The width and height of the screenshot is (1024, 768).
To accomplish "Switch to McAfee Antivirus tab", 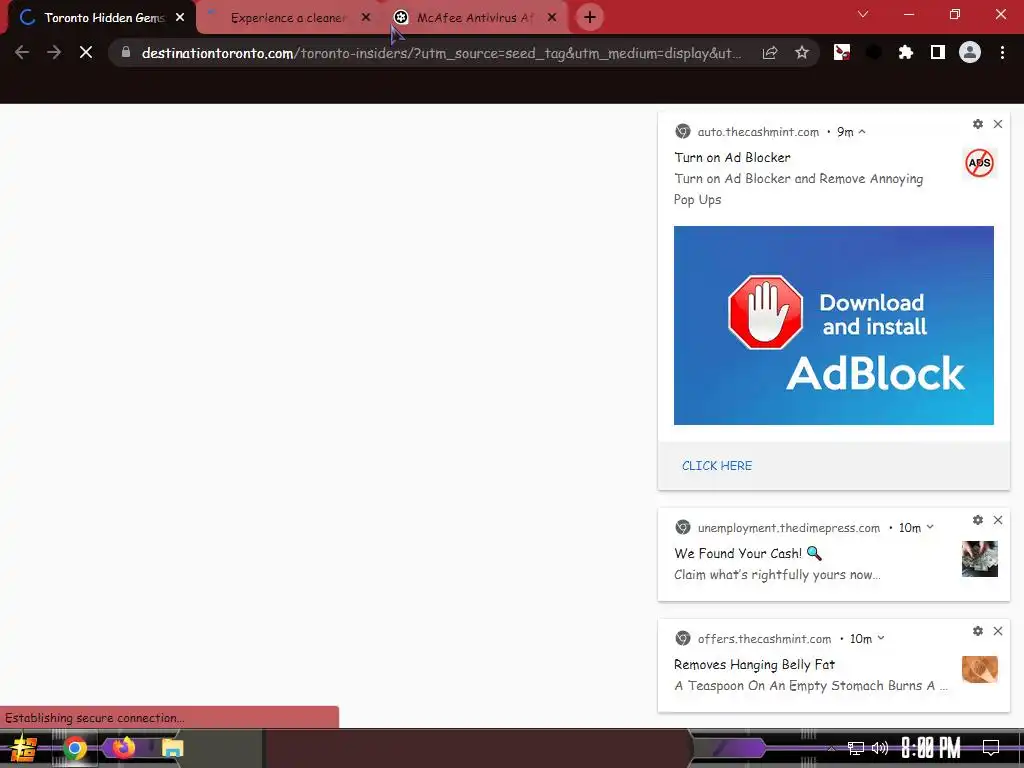I will tap(475, 18).
